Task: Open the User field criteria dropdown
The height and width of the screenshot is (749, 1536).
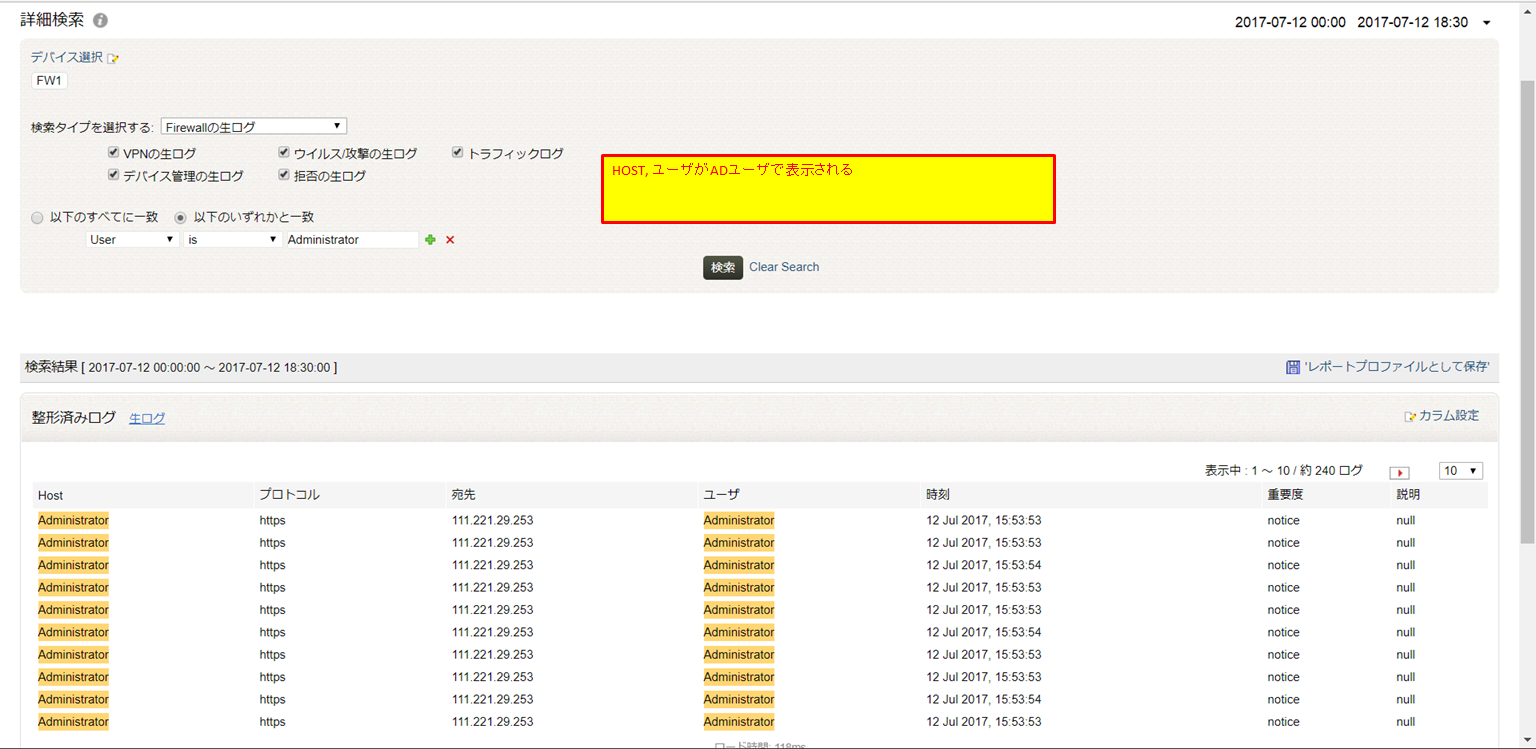Action: coord(132,240)
